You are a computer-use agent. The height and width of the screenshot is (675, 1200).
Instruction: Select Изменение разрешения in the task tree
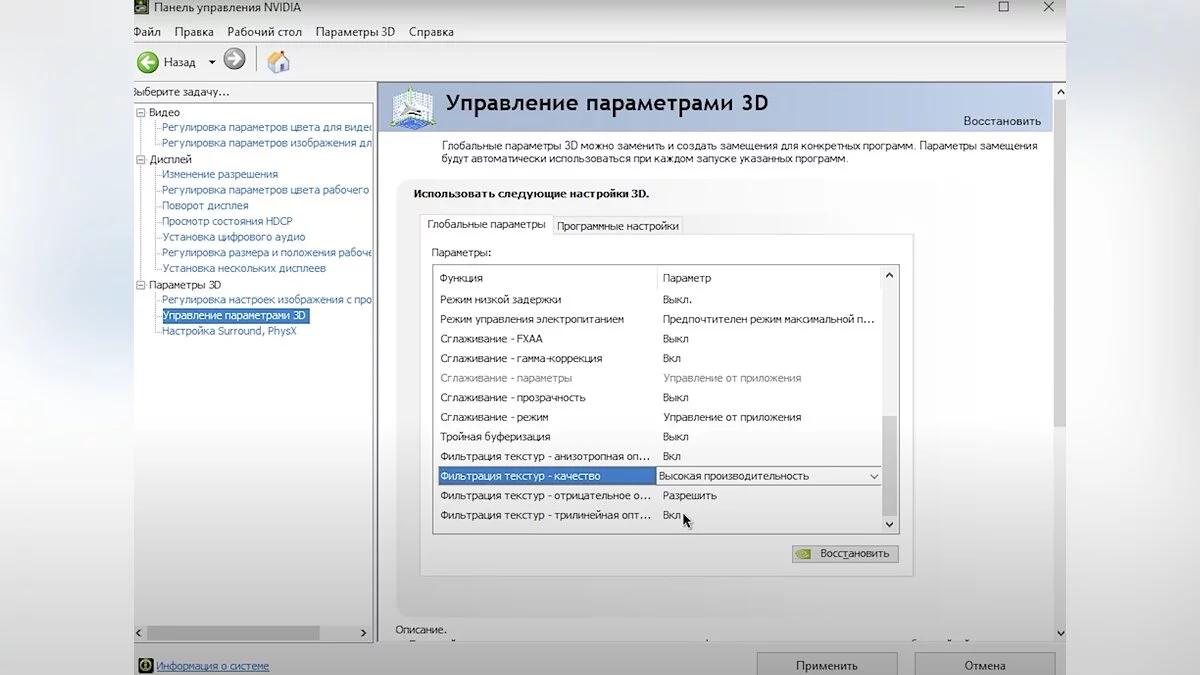[x=220, y=175]
